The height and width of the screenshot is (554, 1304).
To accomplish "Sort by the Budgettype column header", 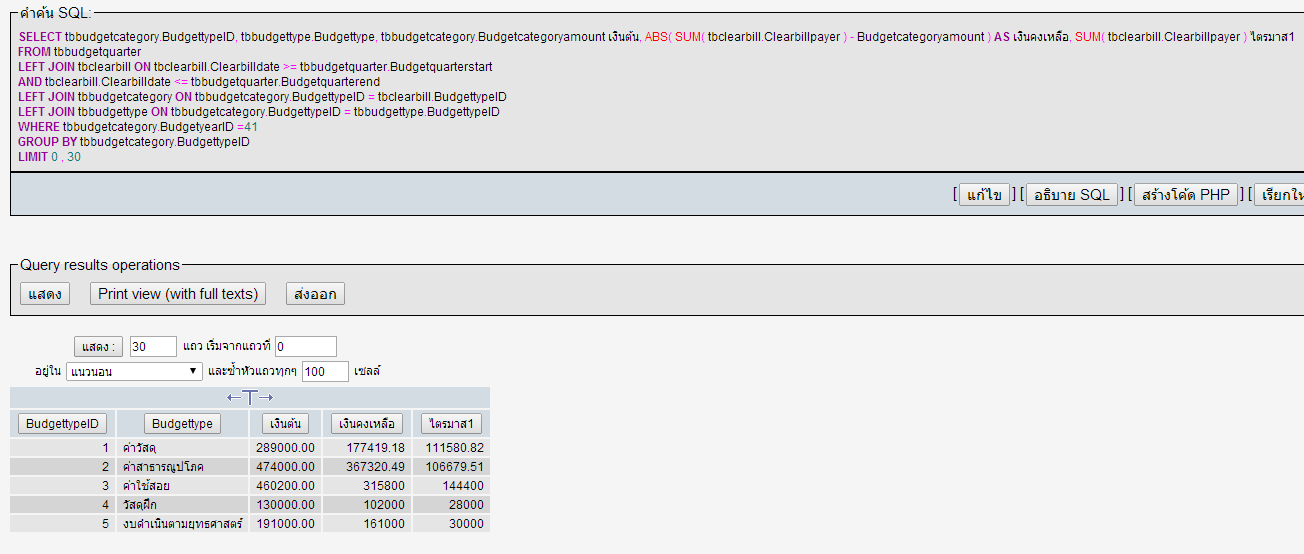I will (182, 423).
